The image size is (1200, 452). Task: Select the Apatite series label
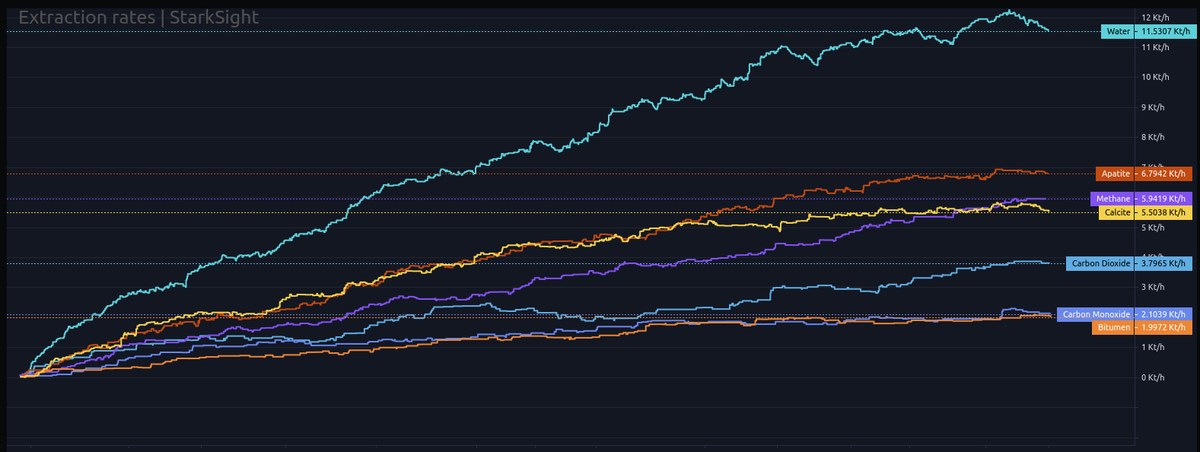(x=1116, y=173)
